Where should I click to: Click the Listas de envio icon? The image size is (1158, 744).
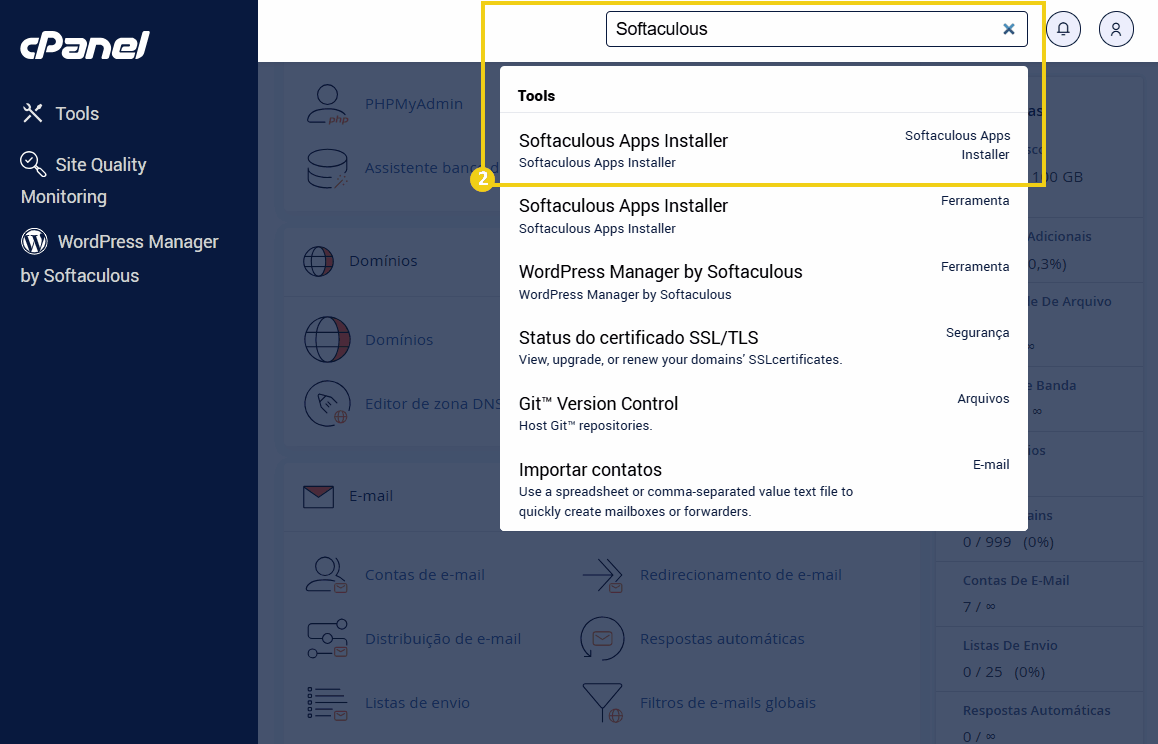(327, 703)
